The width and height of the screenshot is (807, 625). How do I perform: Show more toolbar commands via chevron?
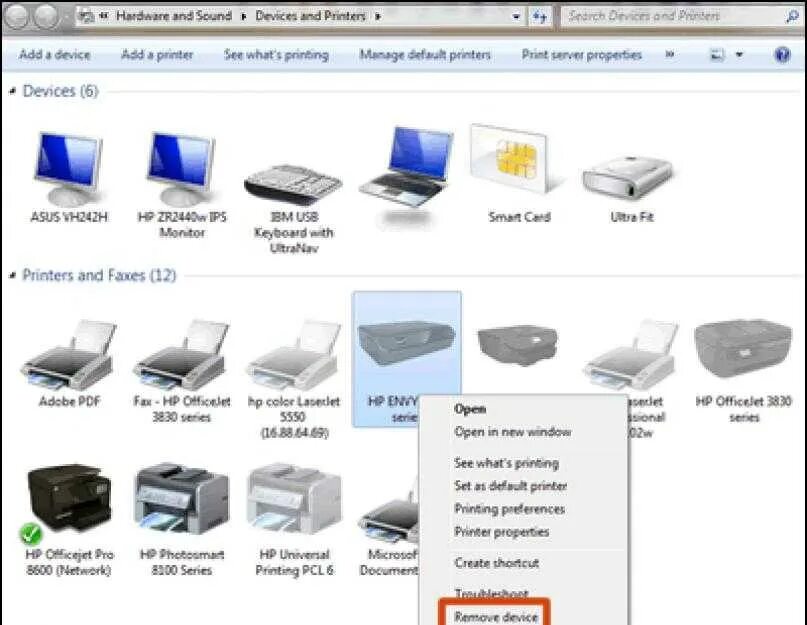click(670, 55)
